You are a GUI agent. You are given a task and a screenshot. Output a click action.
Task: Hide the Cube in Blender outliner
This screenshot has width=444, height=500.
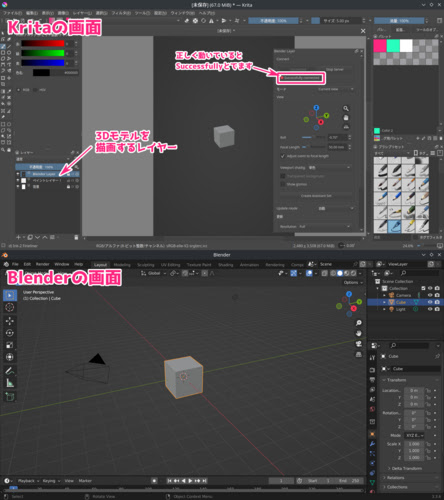[x=430, y=302]
